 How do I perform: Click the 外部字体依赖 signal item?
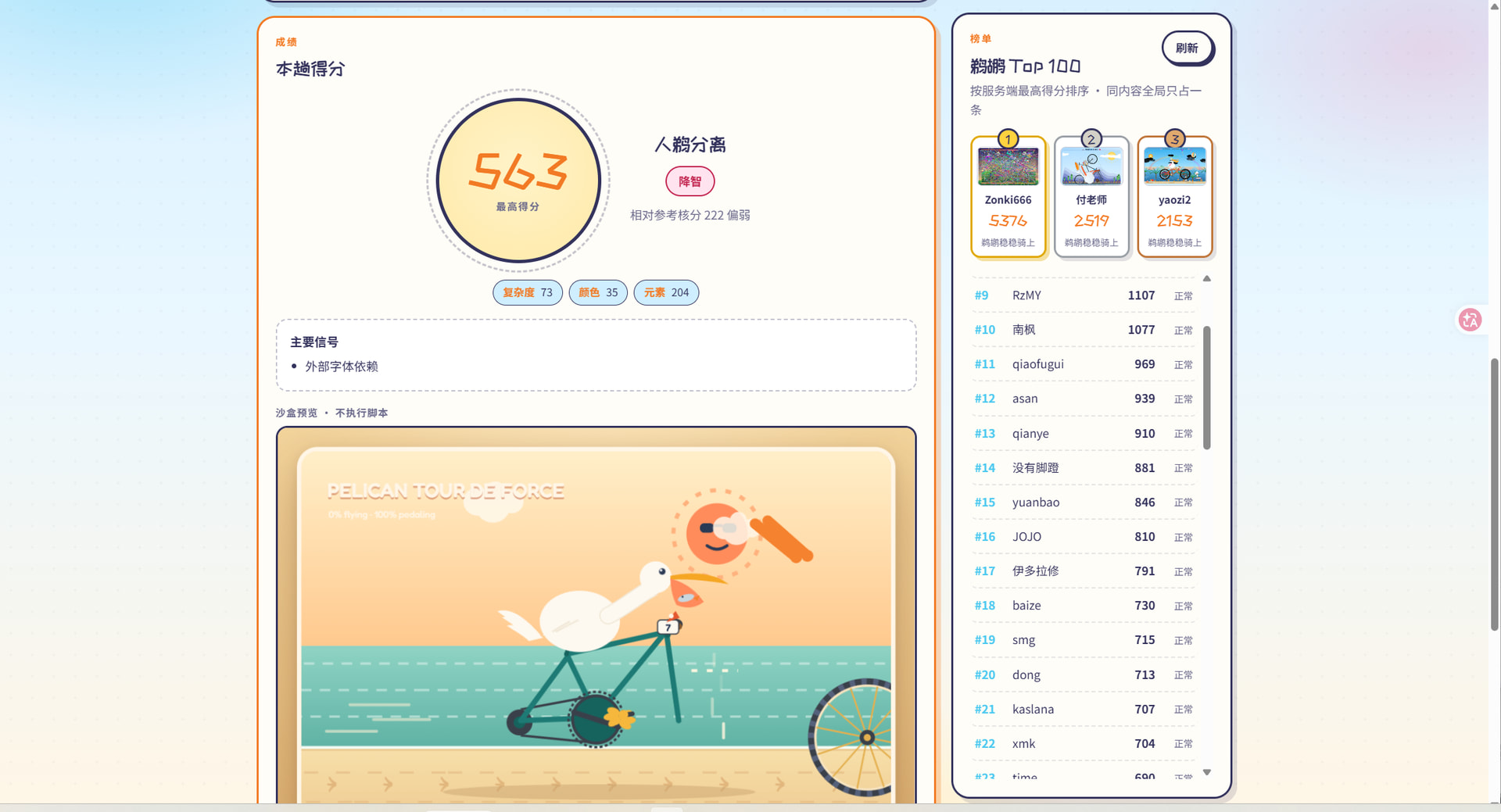tap(342, 367)
